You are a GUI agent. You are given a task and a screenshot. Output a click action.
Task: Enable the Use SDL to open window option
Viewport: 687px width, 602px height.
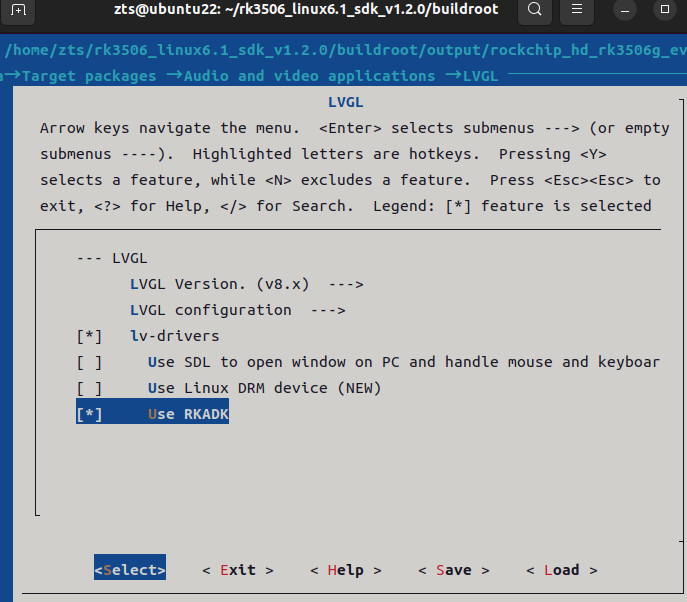pos(89,363)
